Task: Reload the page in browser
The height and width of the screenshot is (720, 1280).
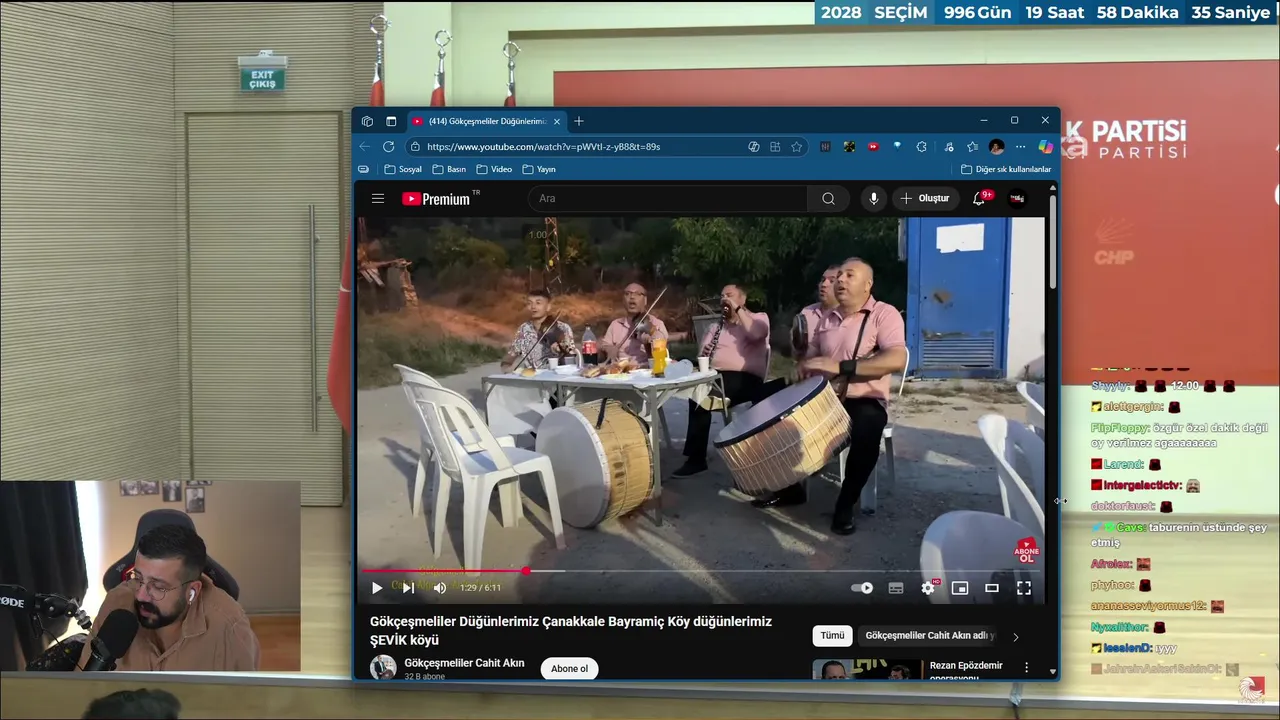Action: click(388, 146)
